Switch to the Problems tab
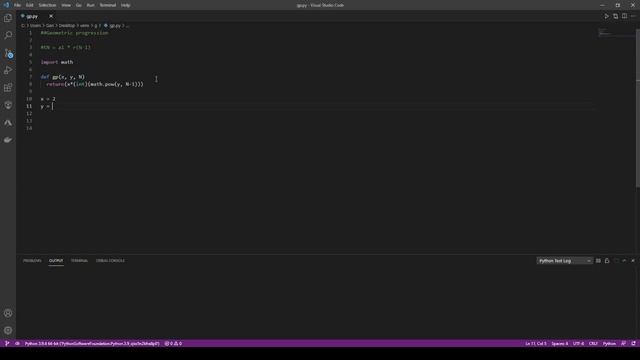 pyautogui.click(x=32, y=261)
